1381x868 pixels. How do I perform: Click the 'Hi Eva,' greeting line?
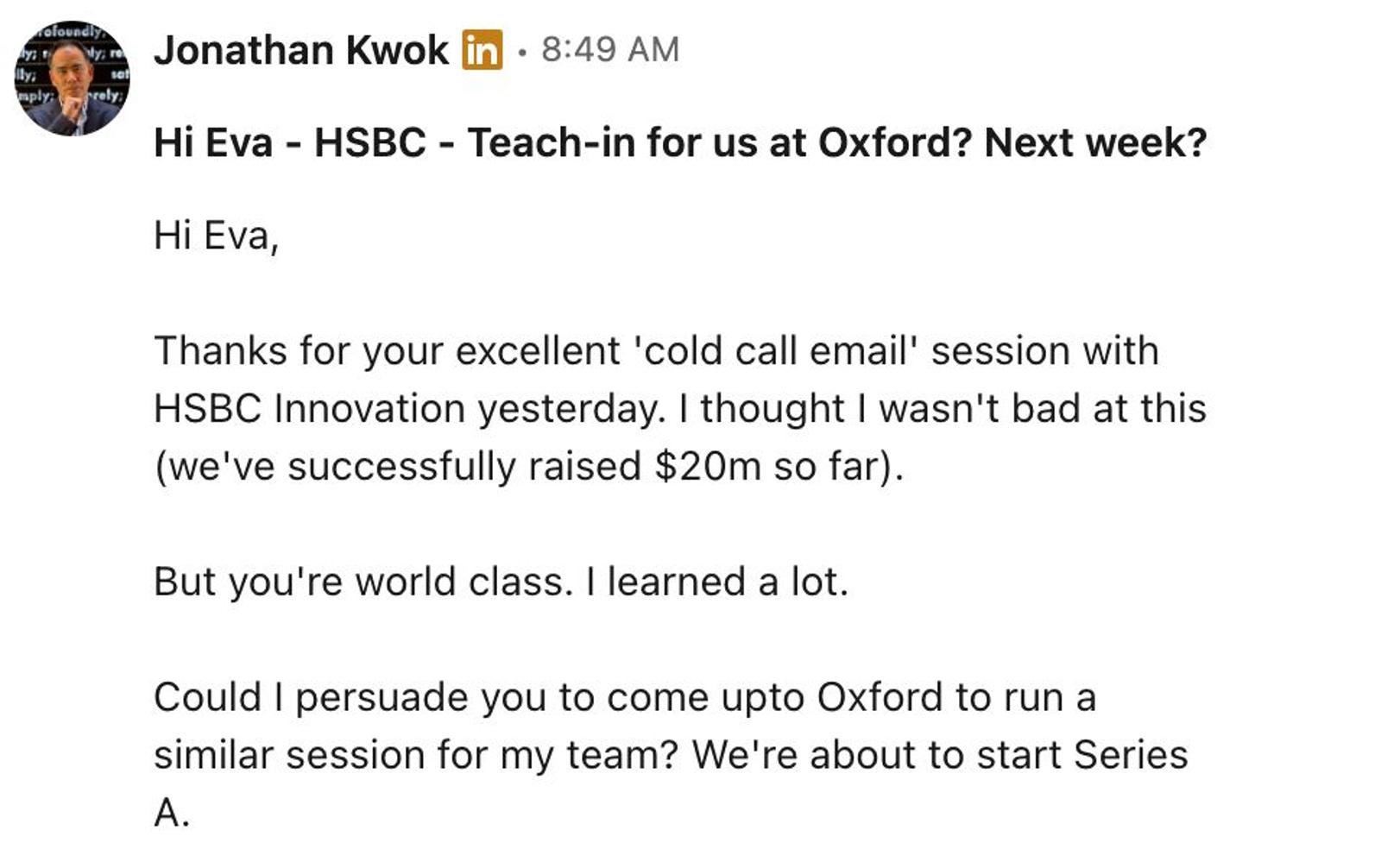pos(216,236)
